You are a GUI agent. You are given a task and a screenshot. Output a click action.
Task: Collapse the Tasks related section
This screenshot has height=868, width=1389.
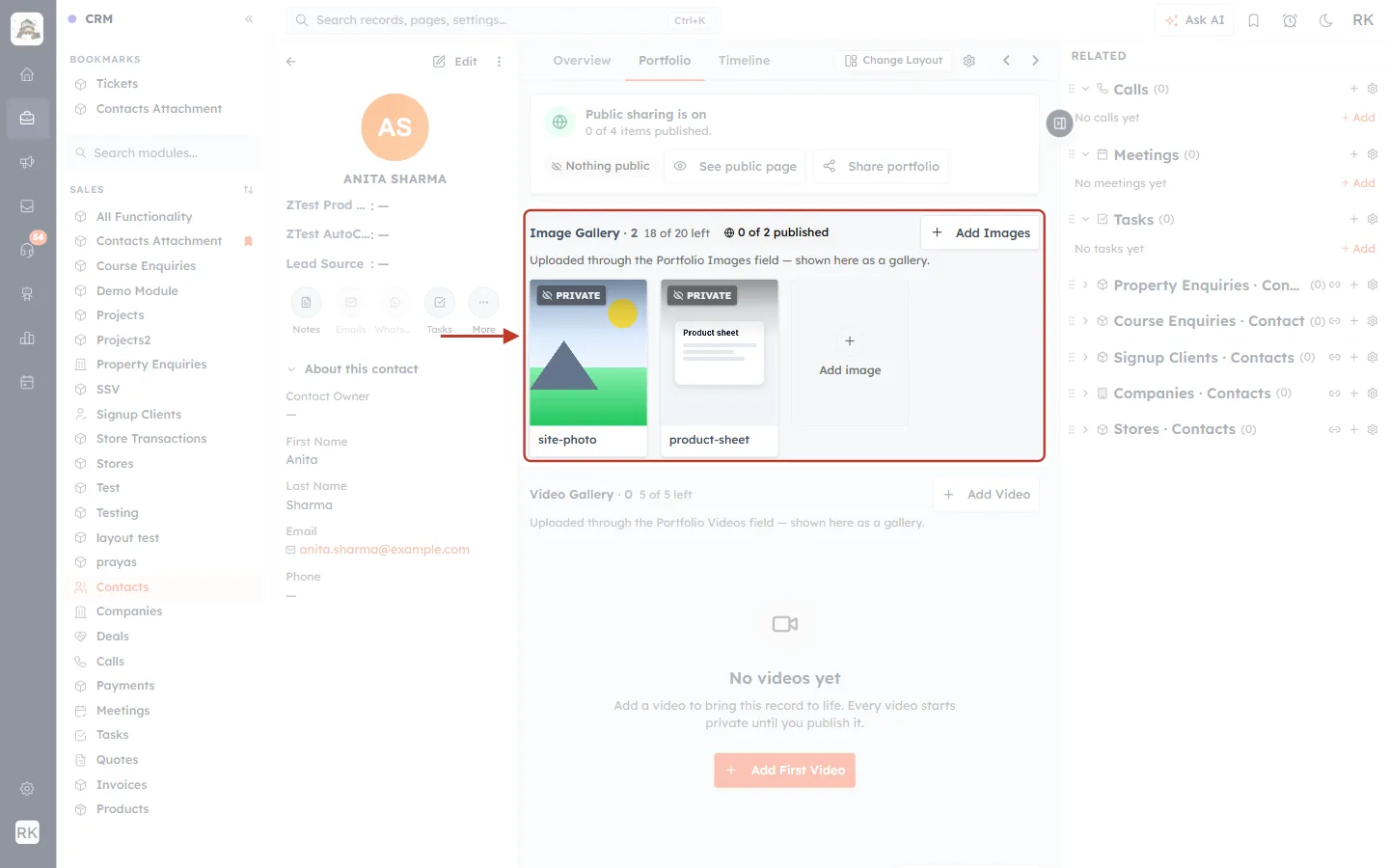[1085, 220]
